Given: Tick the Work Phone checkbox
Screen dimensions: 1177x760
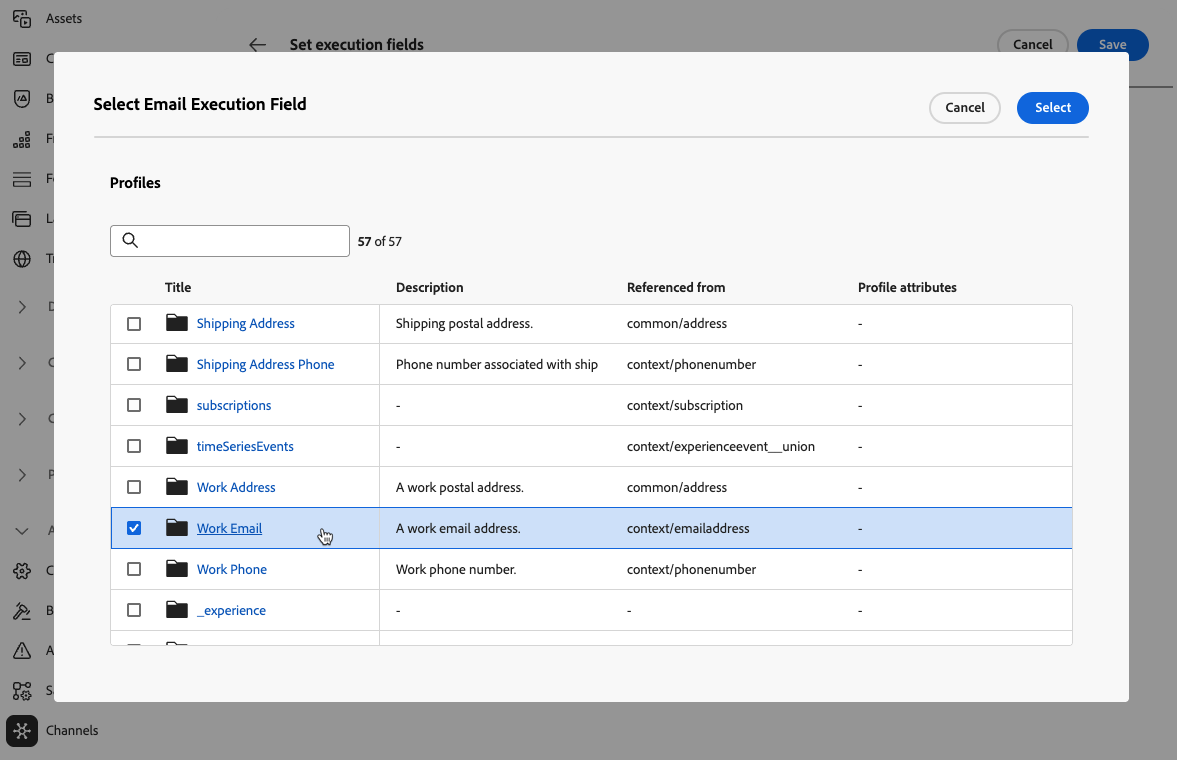Looking at the screenshot, I should coord(134,569).
